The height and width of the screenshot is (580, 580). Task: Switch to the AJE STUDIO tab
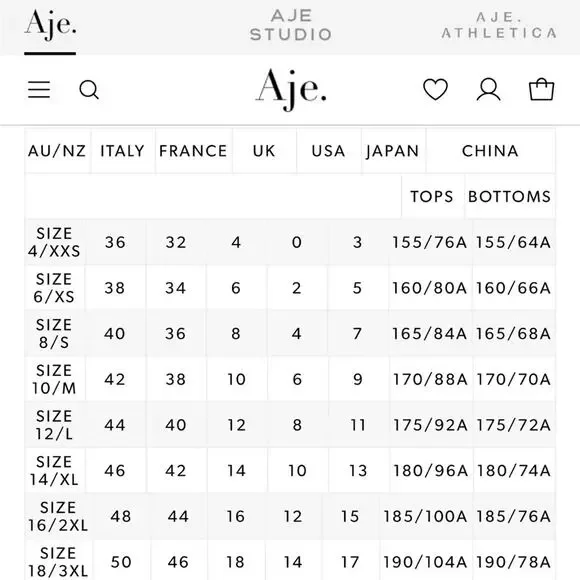[291, 25]
